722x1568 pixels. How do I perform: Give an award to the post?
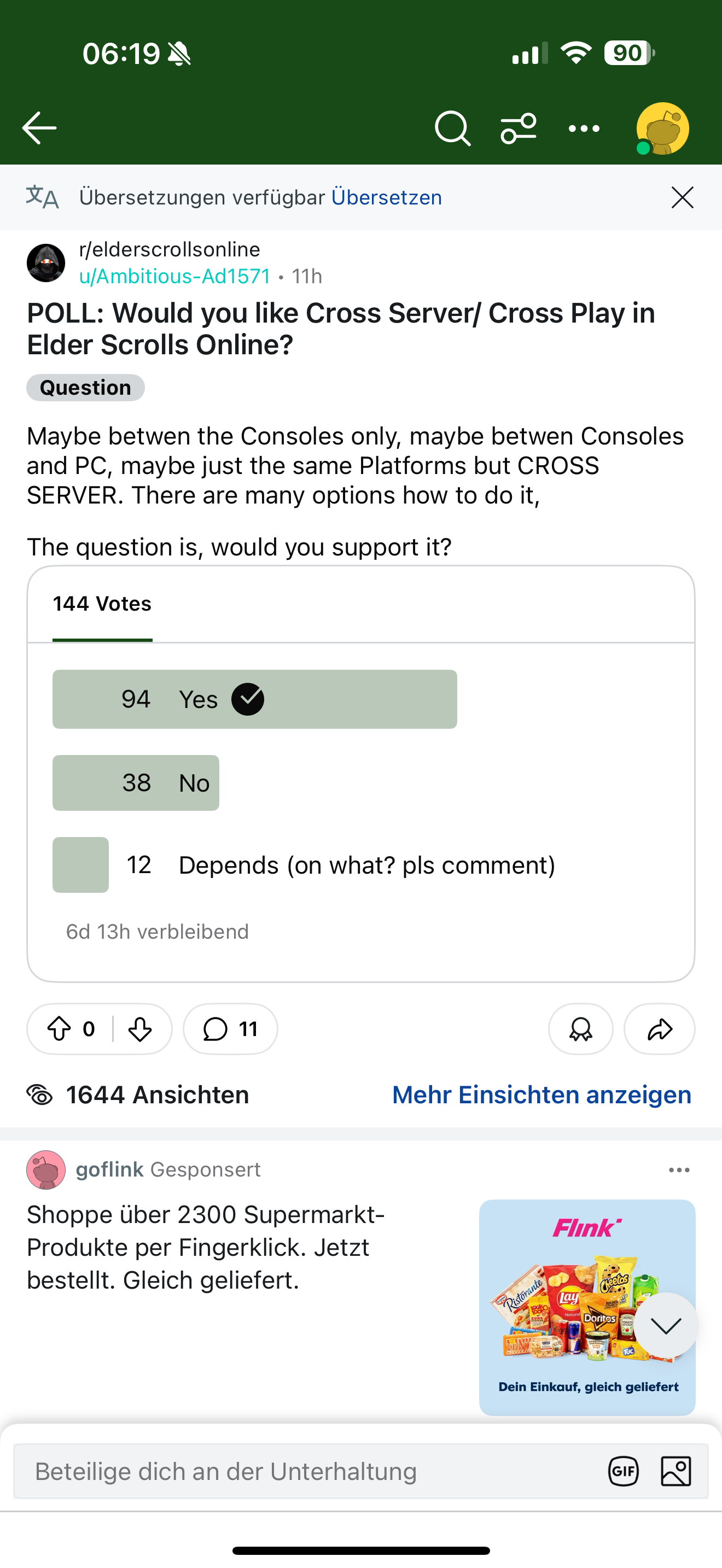coord(581,1029)
